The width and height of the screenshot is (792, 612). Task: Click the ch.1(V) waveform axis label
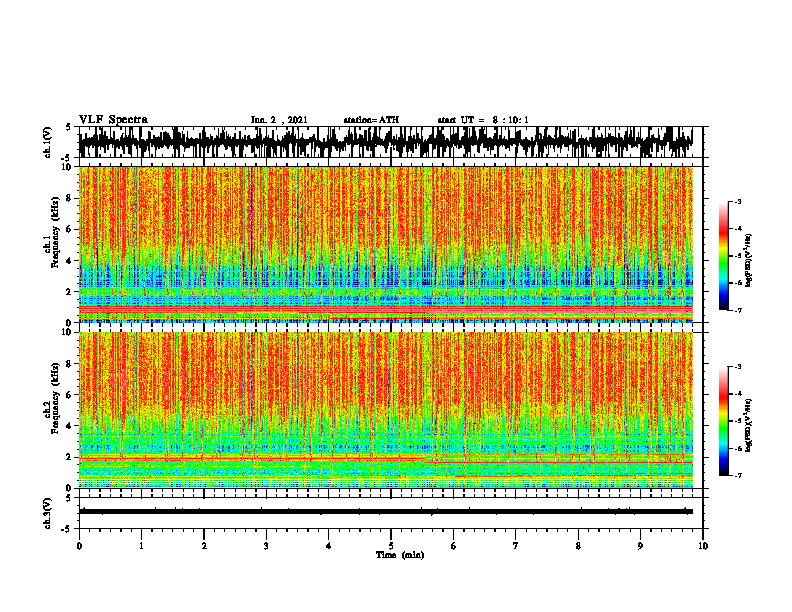click(x=48, y=142)
